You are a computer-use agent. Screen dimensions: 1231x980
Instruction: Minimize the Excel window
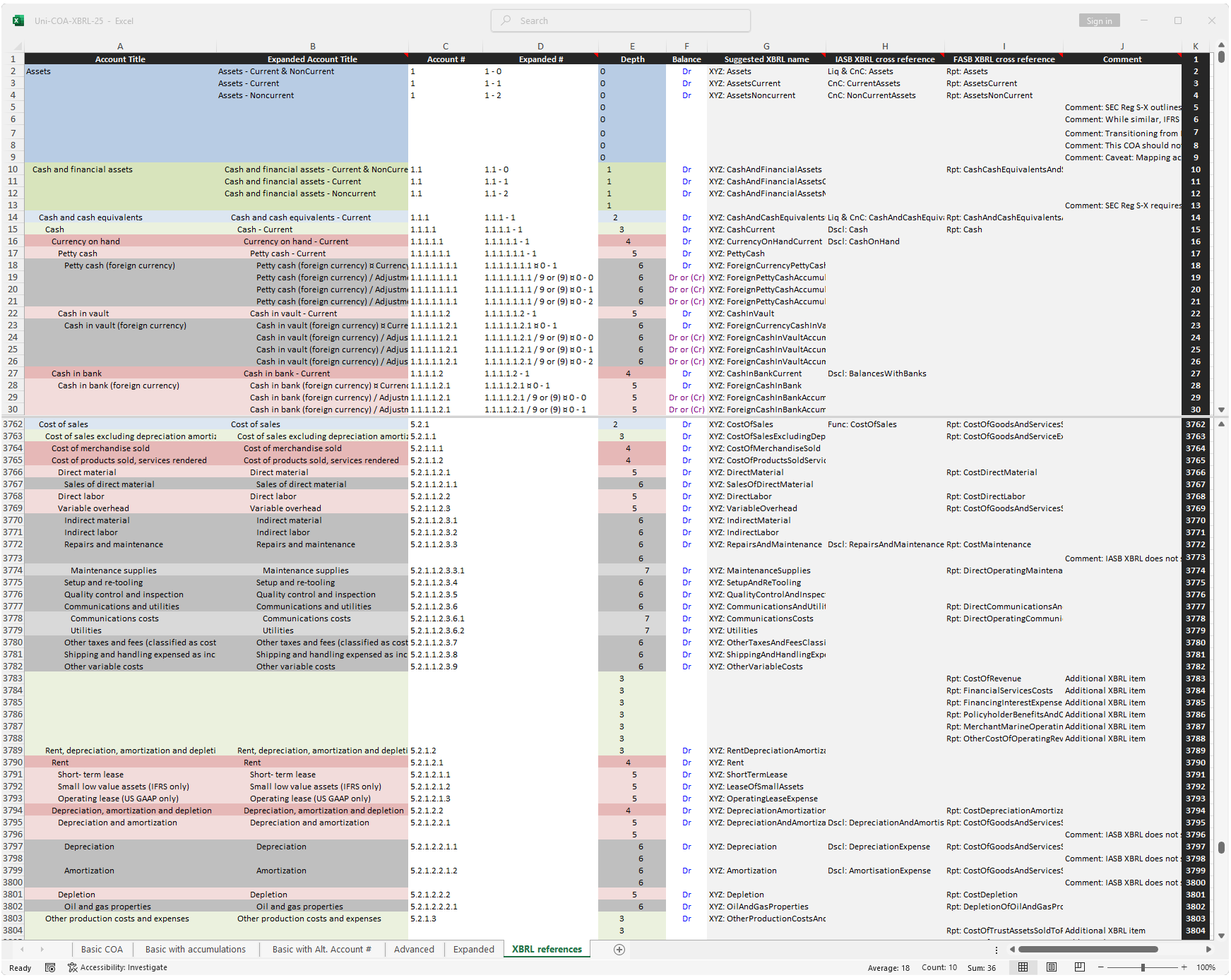(1144, 20)
